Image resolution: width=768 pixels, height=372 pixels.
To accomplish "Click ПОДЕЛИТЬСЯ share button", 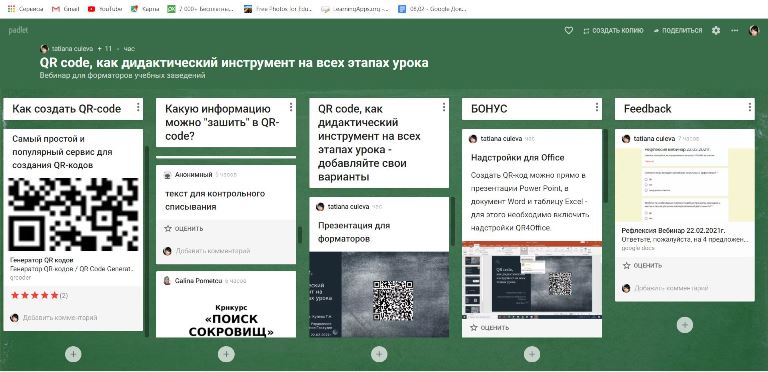I will tap(678, 30).
